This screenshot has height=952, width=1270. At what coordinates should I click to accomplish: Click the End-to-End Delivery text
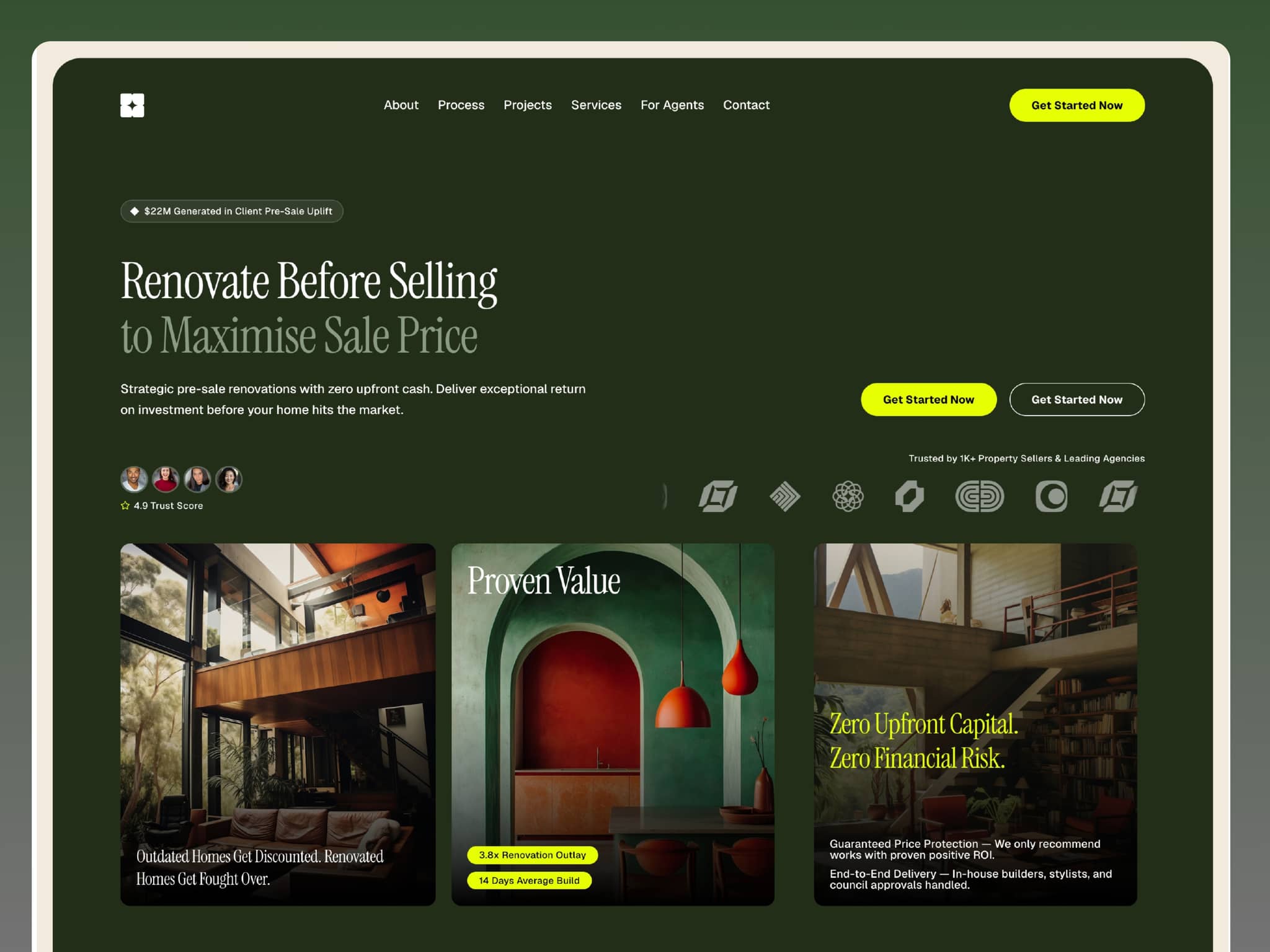coord(970,879)
